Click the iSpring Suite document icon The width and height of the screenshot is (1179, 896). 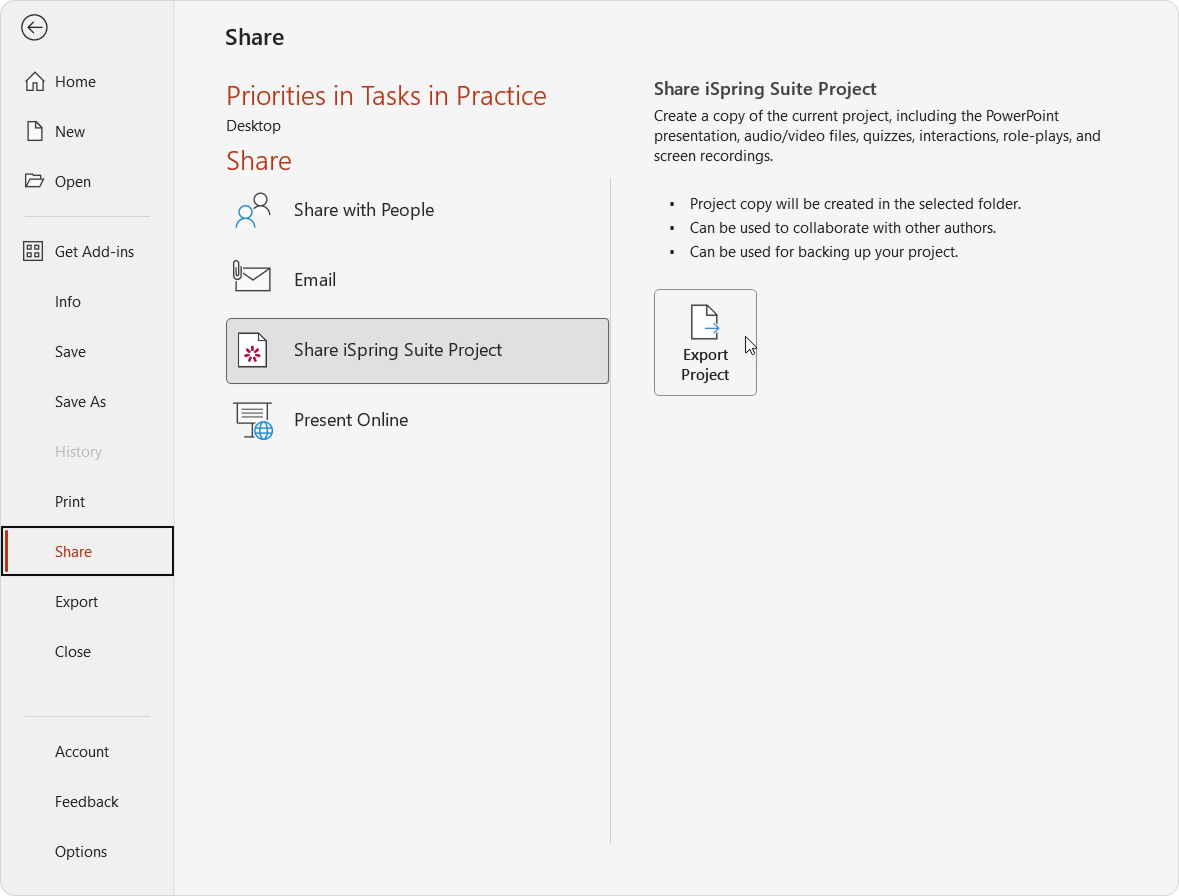coord(253,350)
